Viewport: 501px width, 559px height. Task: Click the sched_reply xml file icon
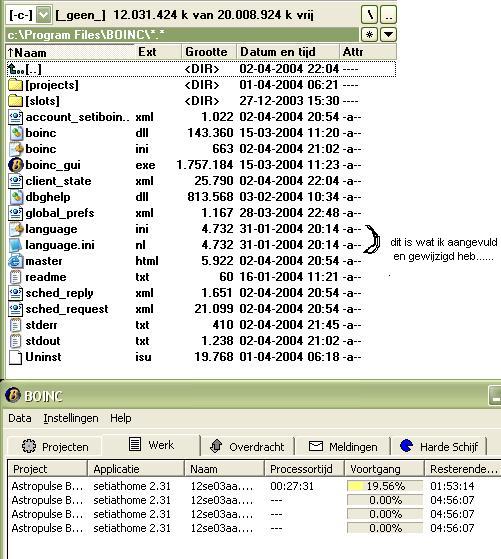pyautogui.click(x=15, y=293)
